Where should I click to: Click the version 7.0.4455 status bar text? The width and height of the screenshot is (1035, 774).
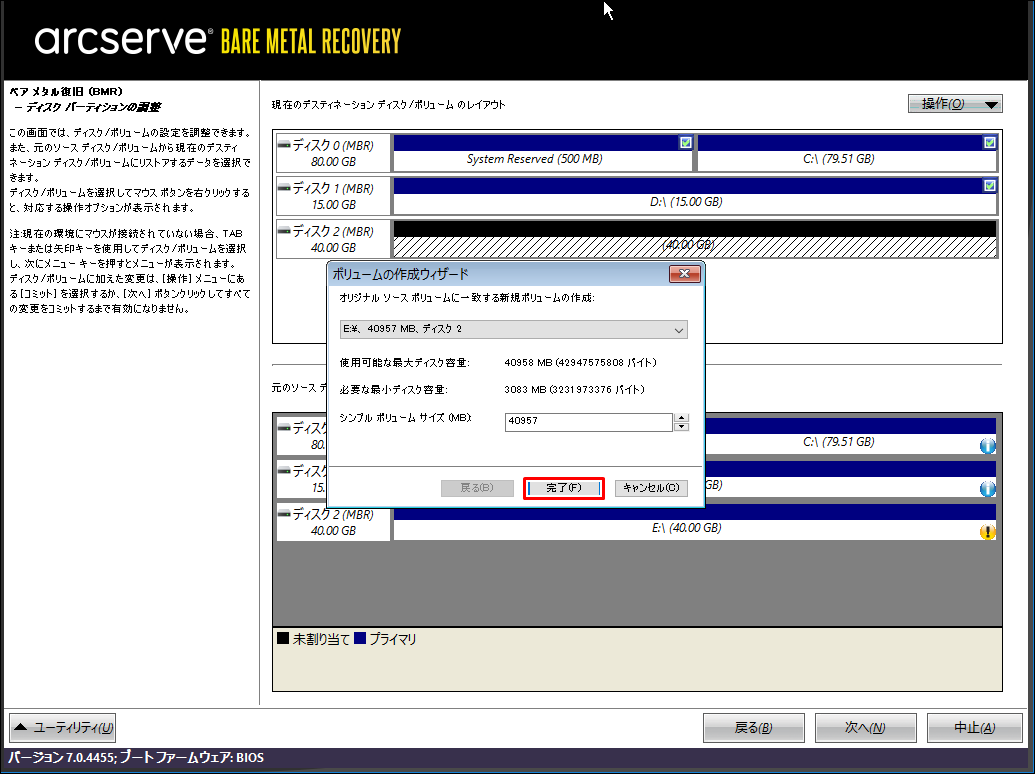[x=136, y=758]
